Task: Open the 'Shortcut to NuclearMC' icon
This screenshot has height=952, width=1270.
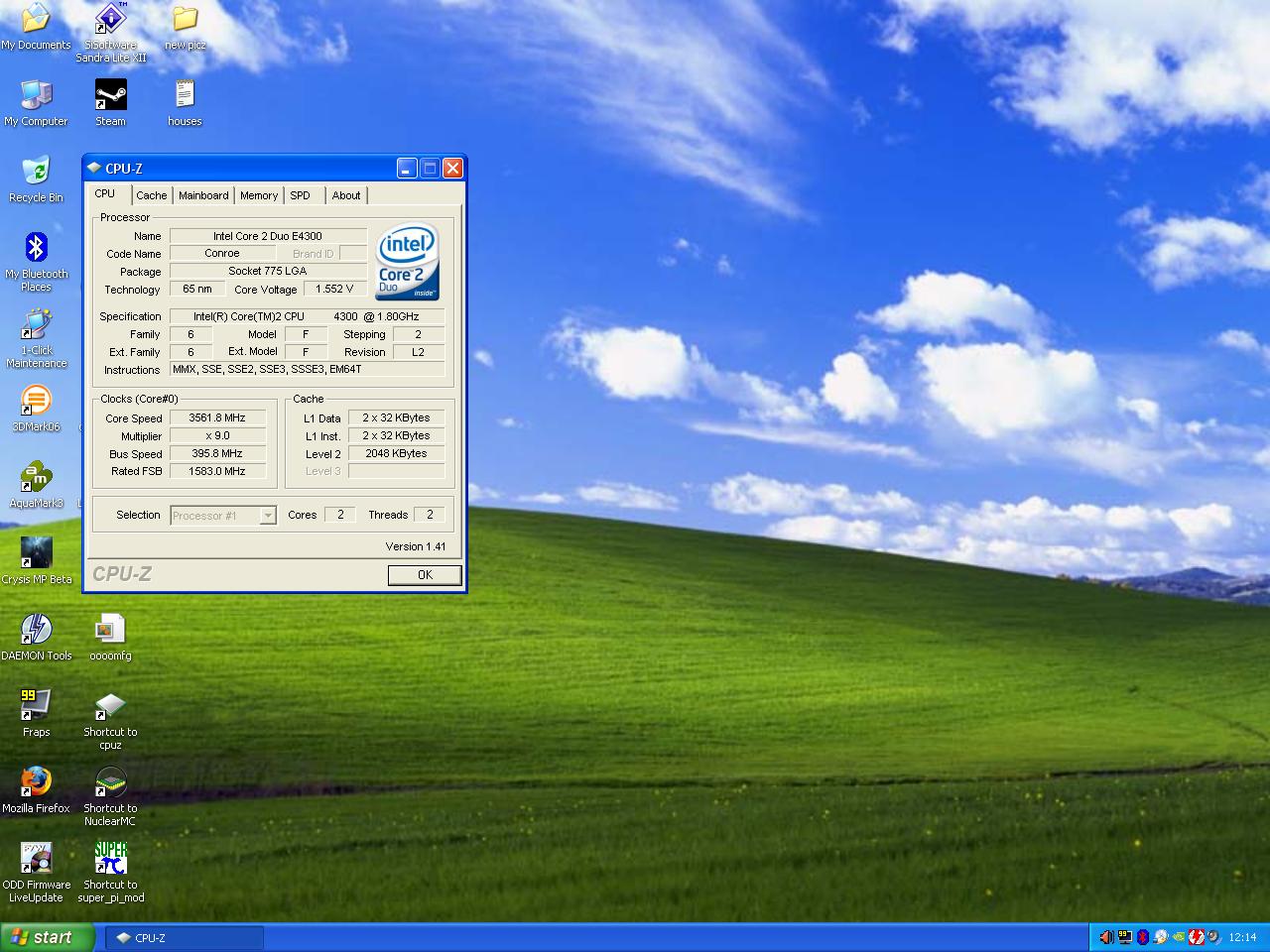Action: tap(110, 796)
